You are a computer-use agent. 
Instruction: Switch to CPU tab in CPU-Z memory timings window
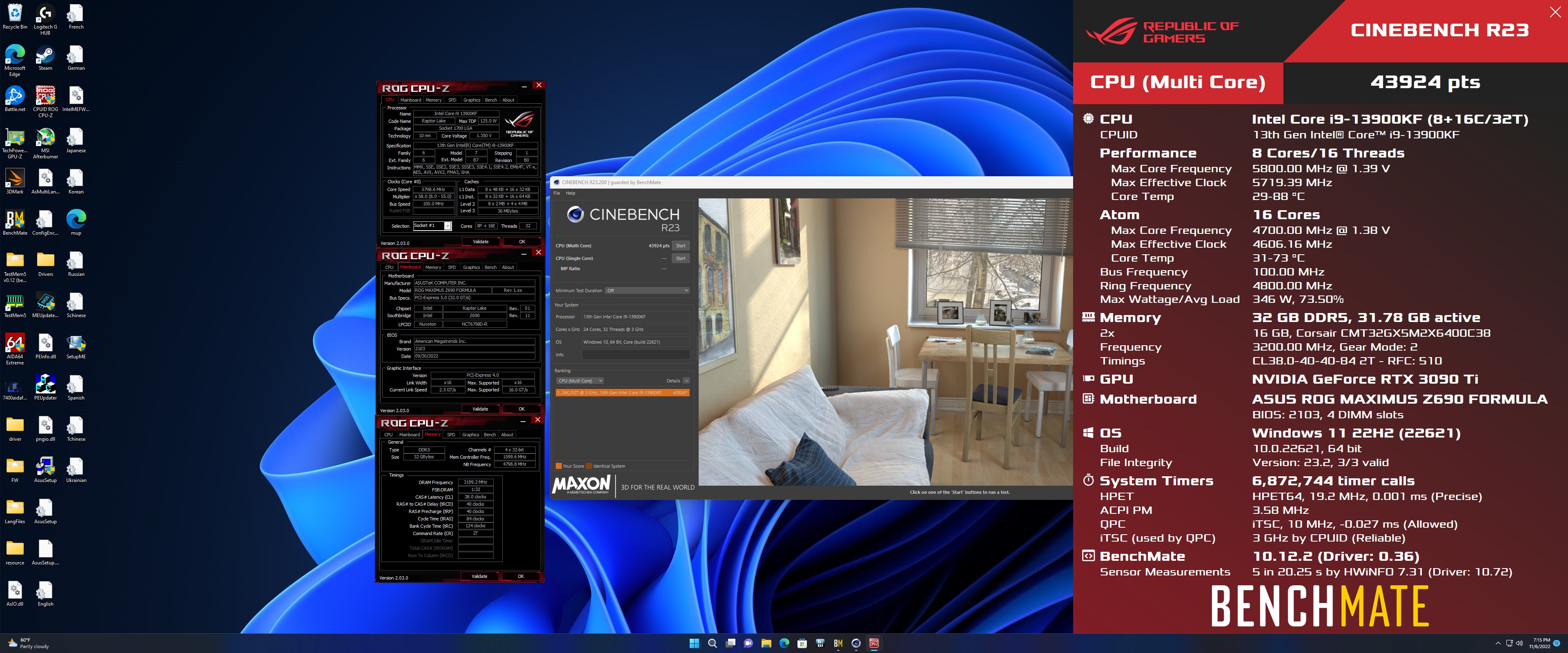pos(388,435)
